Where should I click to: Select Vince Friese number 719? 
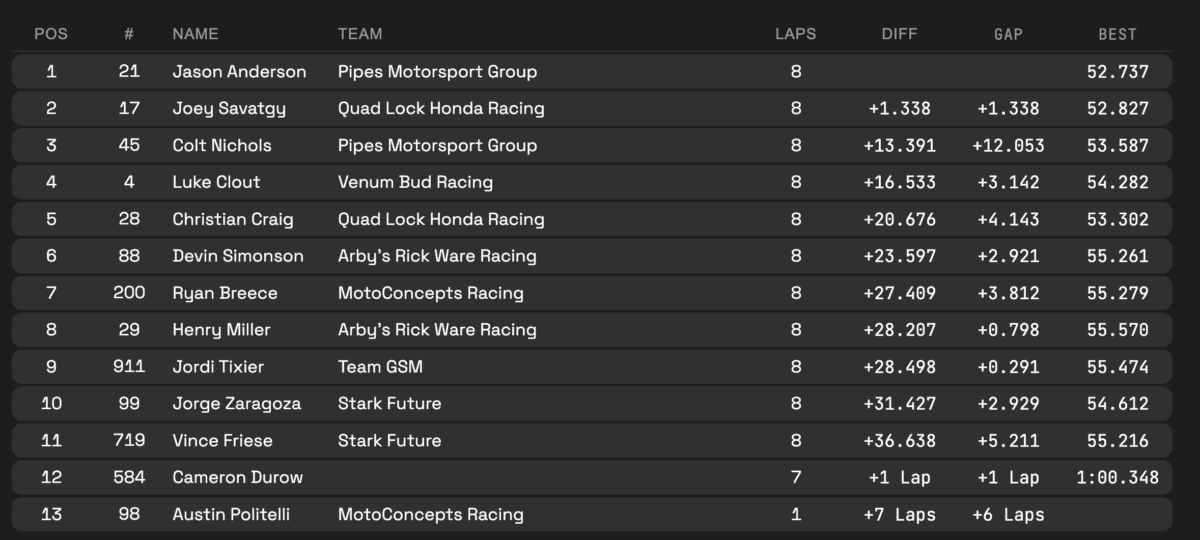pos(129,441)
